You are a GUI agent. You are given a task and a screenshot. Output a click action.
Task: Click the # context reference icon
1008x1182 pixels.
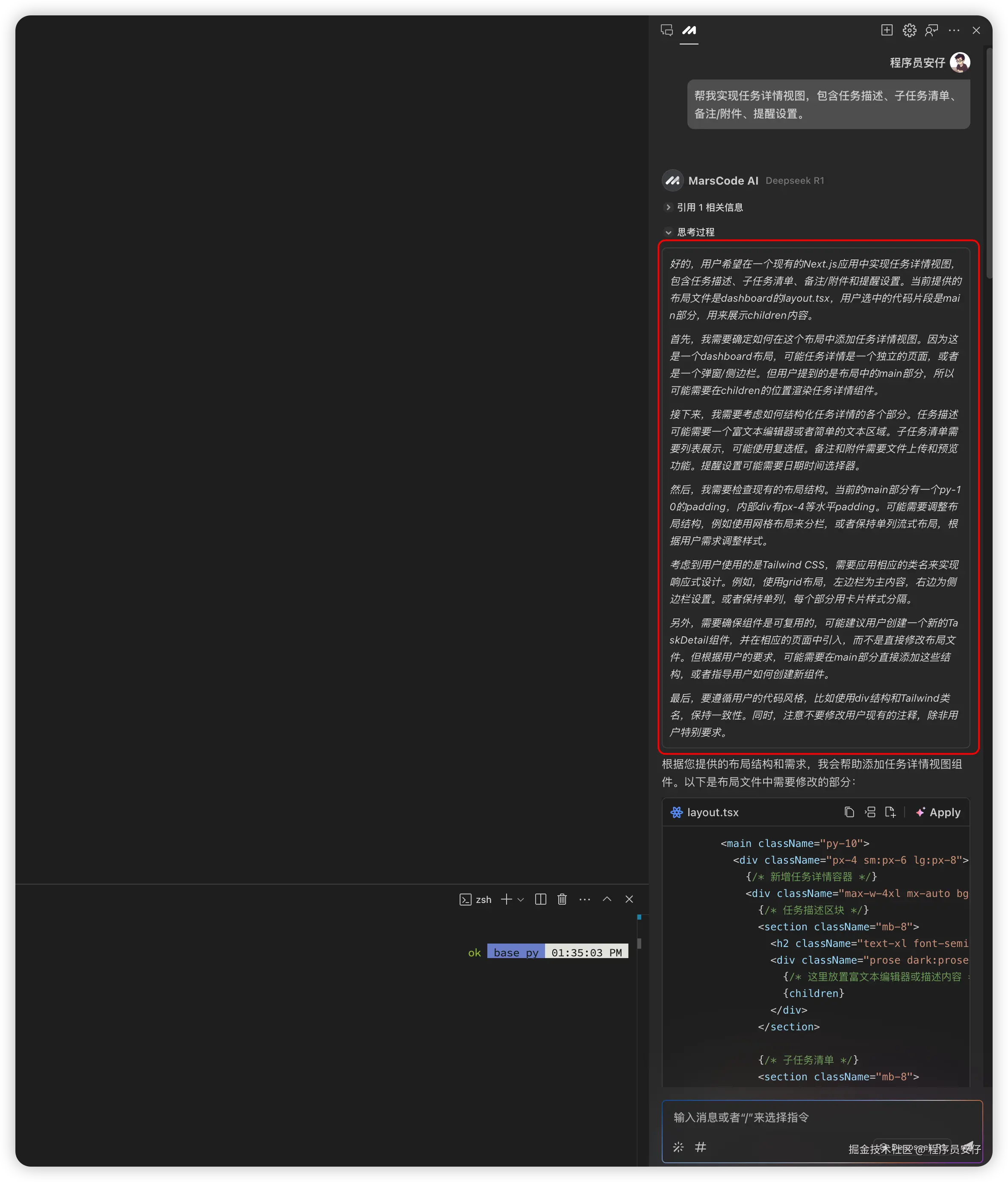click(x=700, y=1147)
